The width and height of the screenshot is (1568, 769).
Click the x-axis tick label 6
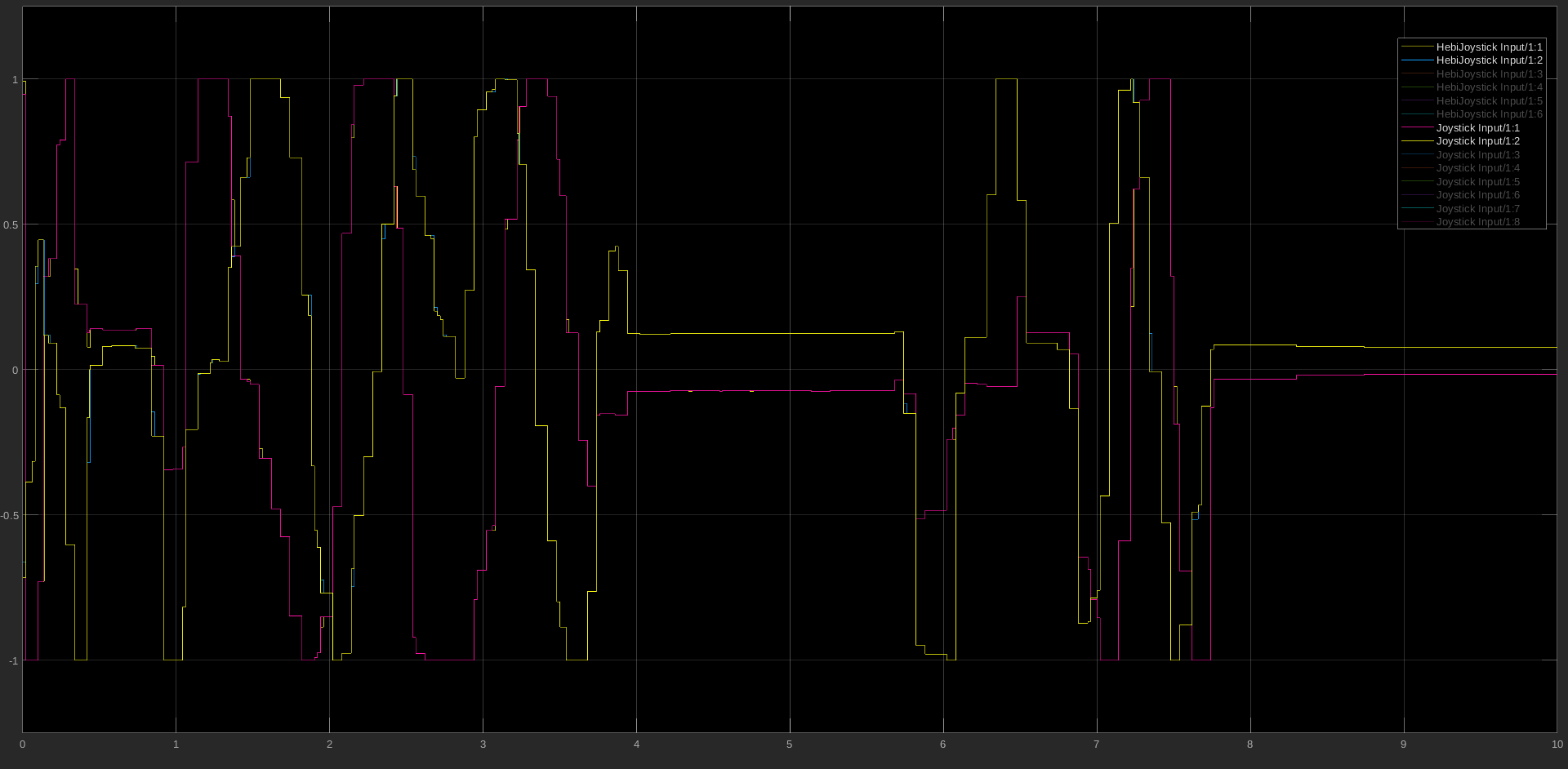pos(942,745)
